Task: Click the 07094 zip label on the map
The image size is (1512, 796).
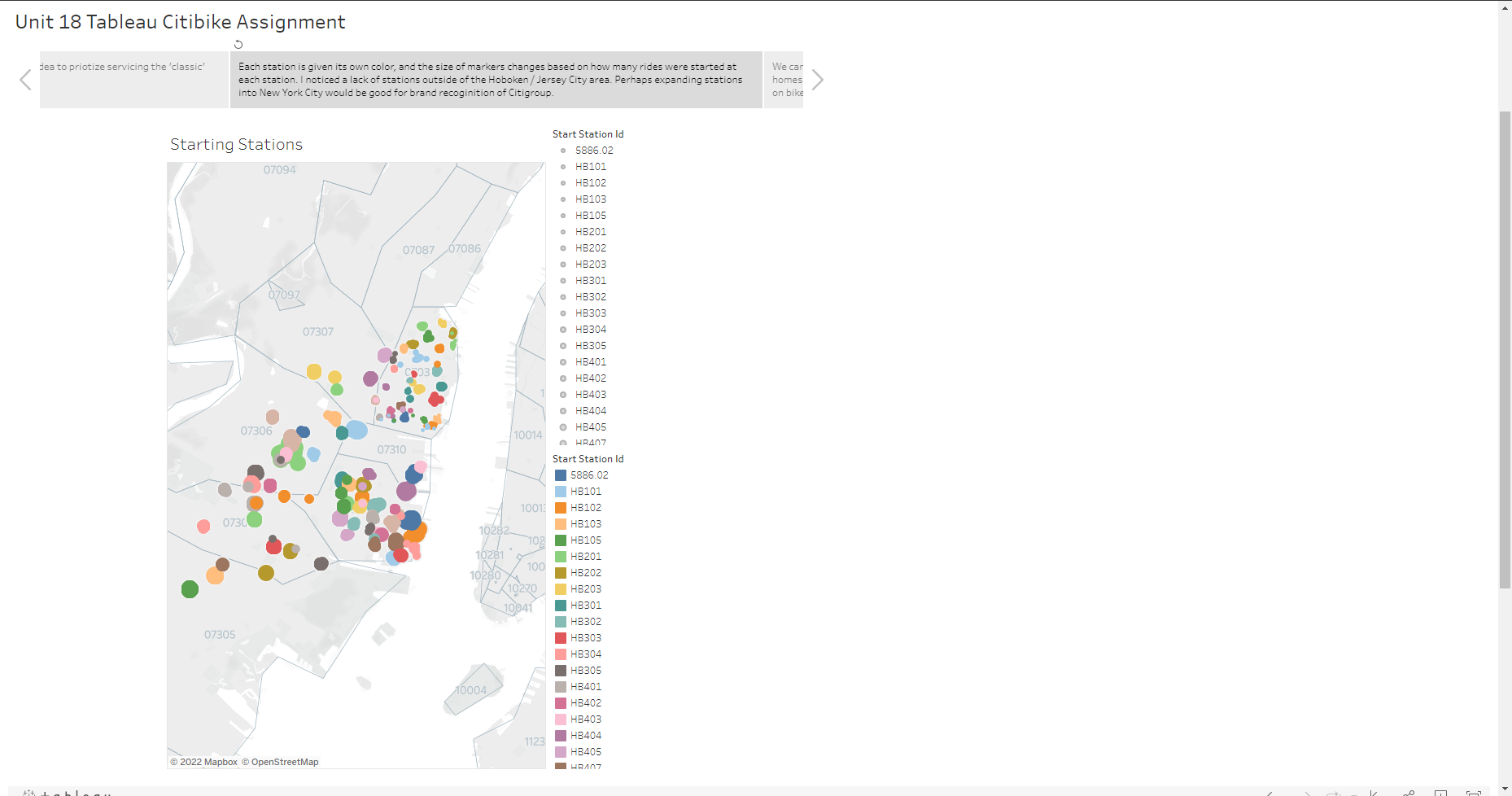Action: pyautogui.click(x=279, y=170)
